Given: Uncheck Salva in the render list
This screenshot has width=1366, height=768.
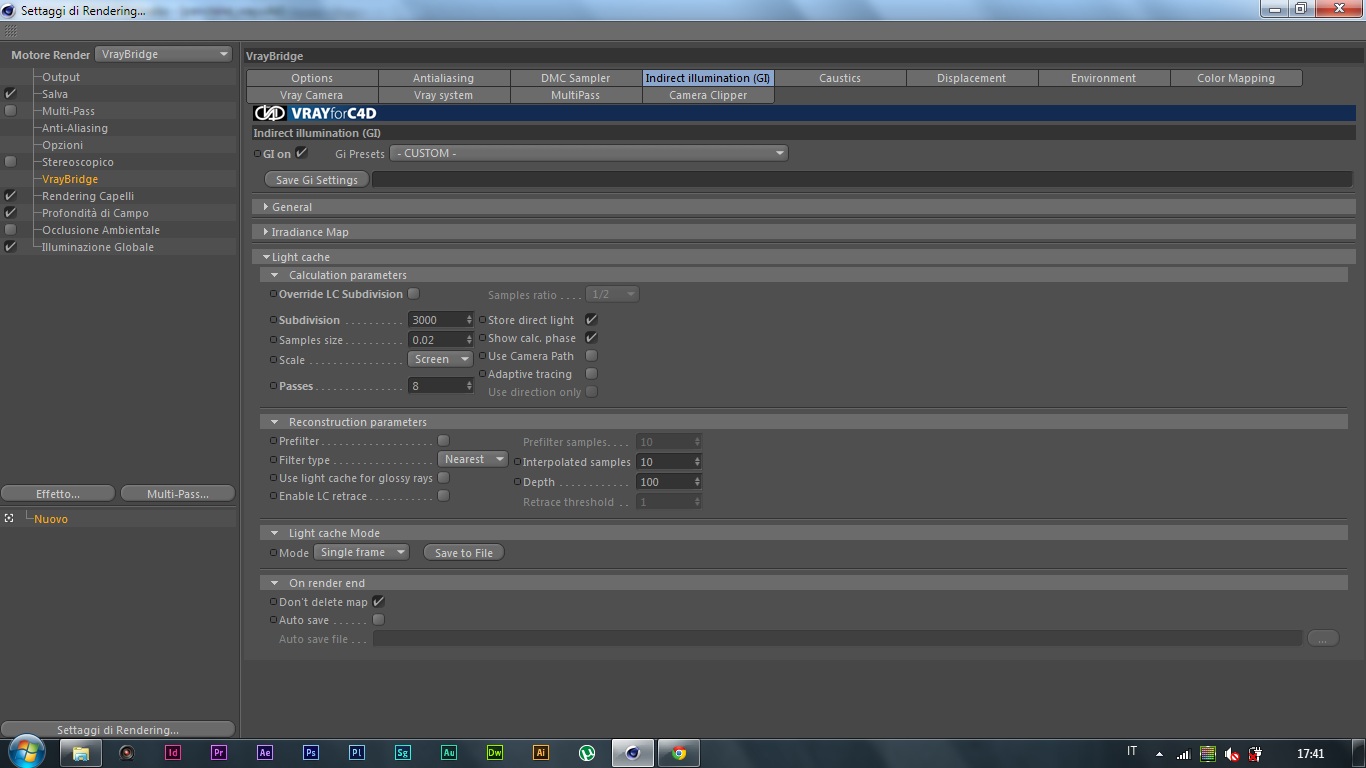Looking at the screenshot, I should [x=10, y=94].
